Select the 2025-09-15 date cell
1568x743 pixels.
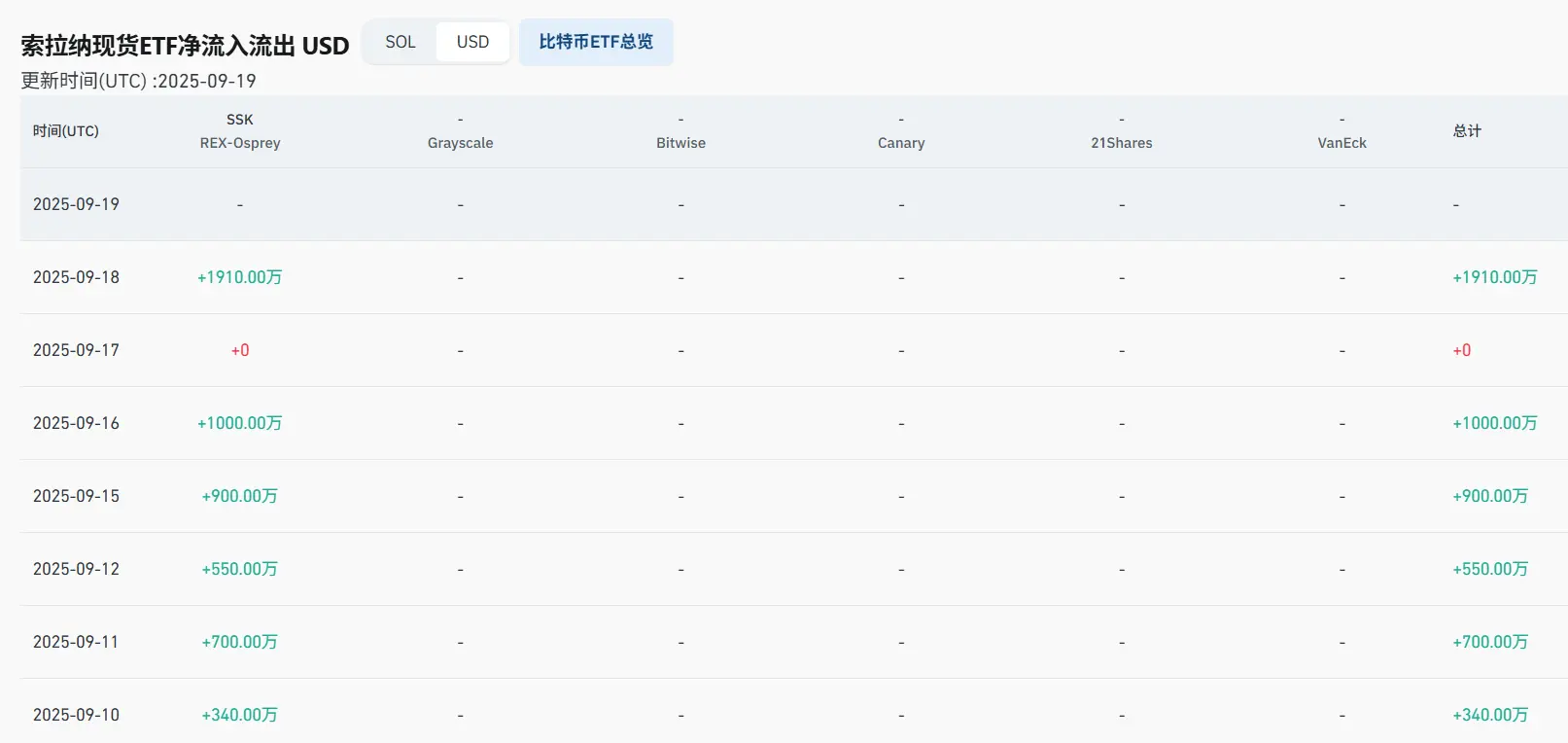76,496
